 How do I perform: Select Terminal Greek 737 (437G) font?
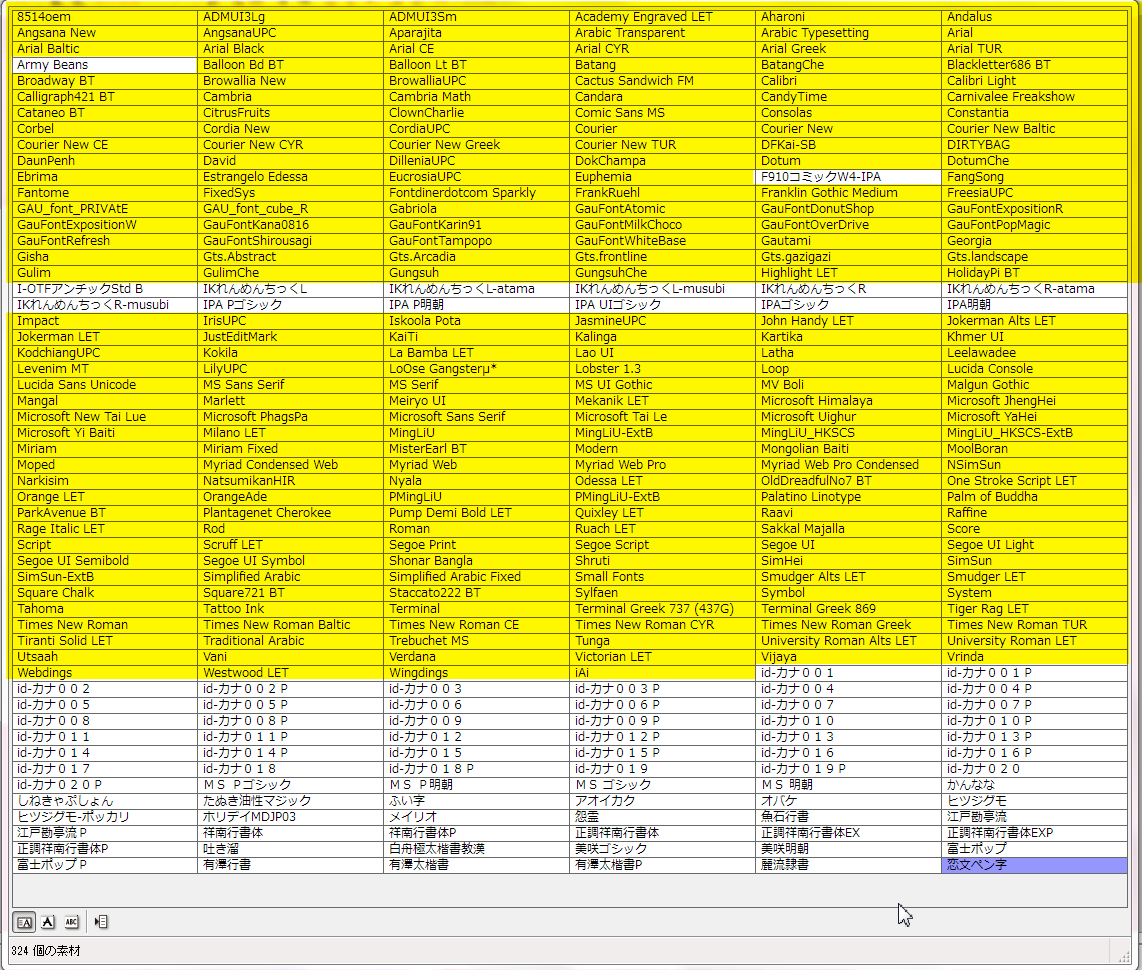663,610
